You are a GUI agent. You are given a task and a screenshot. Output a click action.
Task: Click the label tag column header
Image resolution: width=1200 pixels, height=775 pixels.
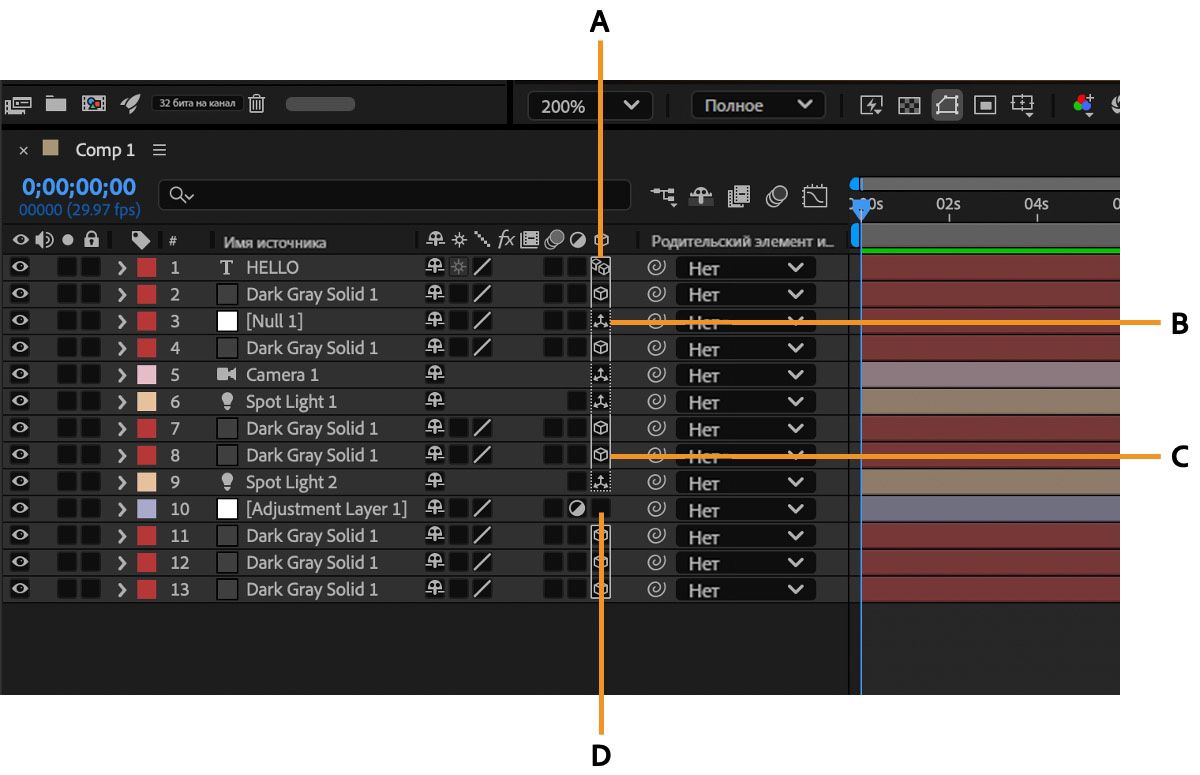pyautogui.click(x=141, y=240)
